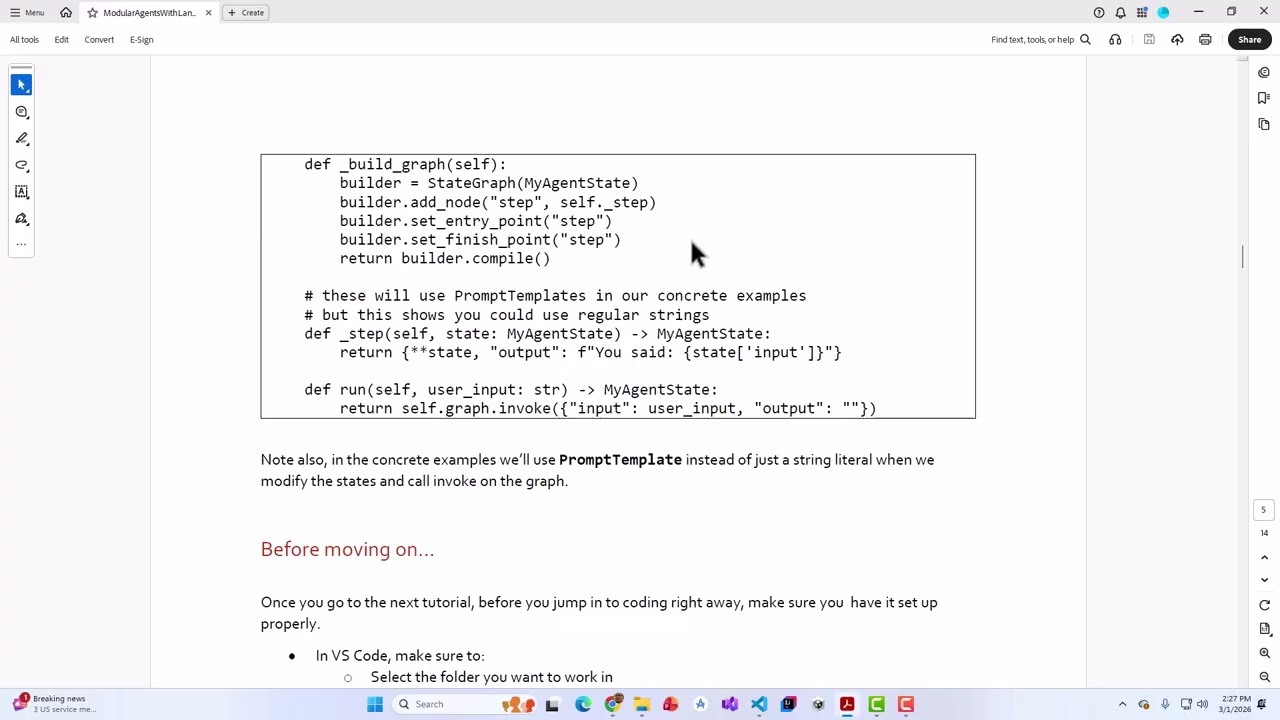Click the vertical scrollbar thumb
Viewport: 1280px width, 720px height.
point(1243,256)
